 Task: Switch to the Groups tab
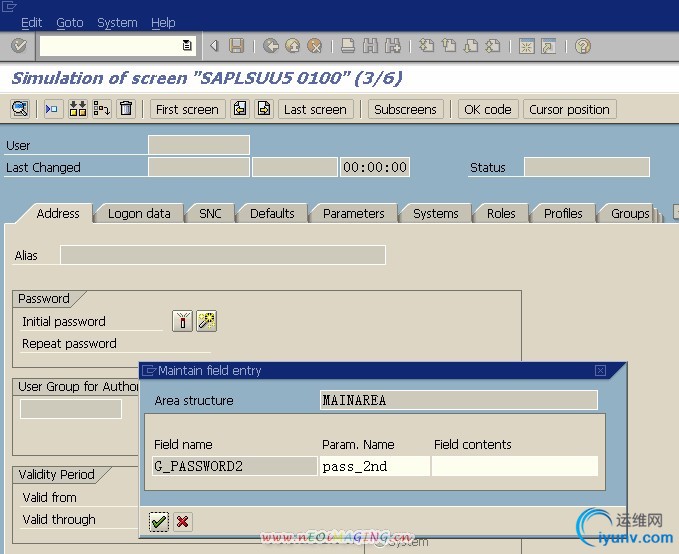(x=630, y=214)
